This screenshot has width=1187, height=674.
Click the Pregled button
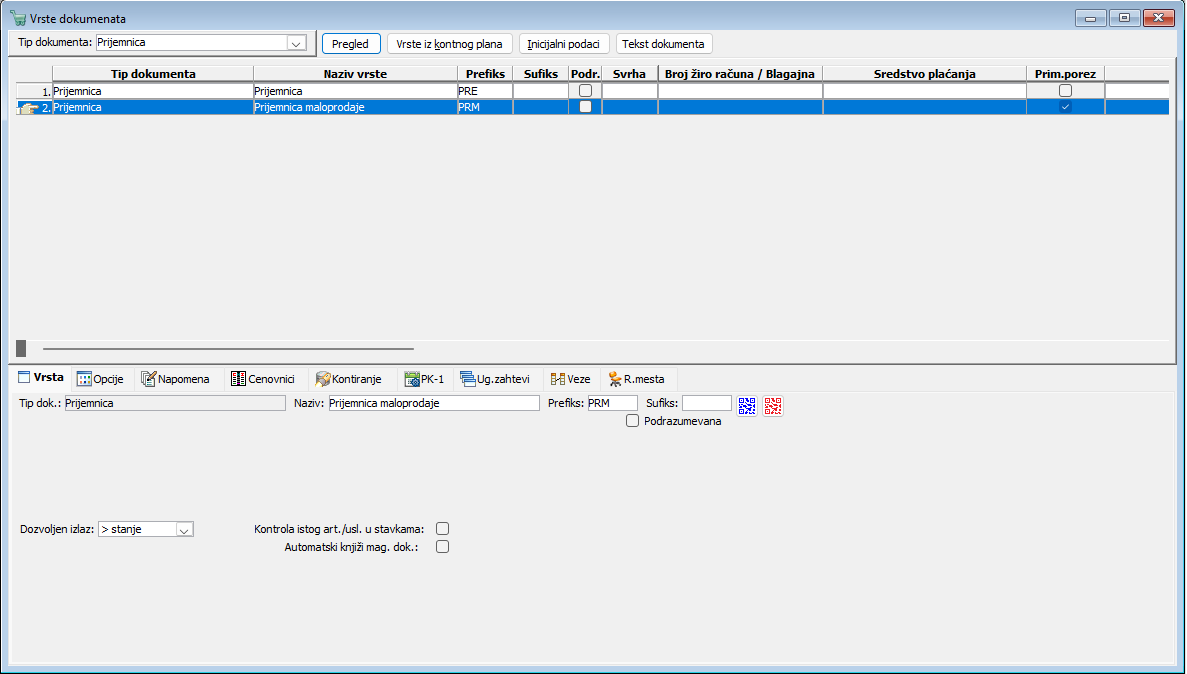(350, 44)
